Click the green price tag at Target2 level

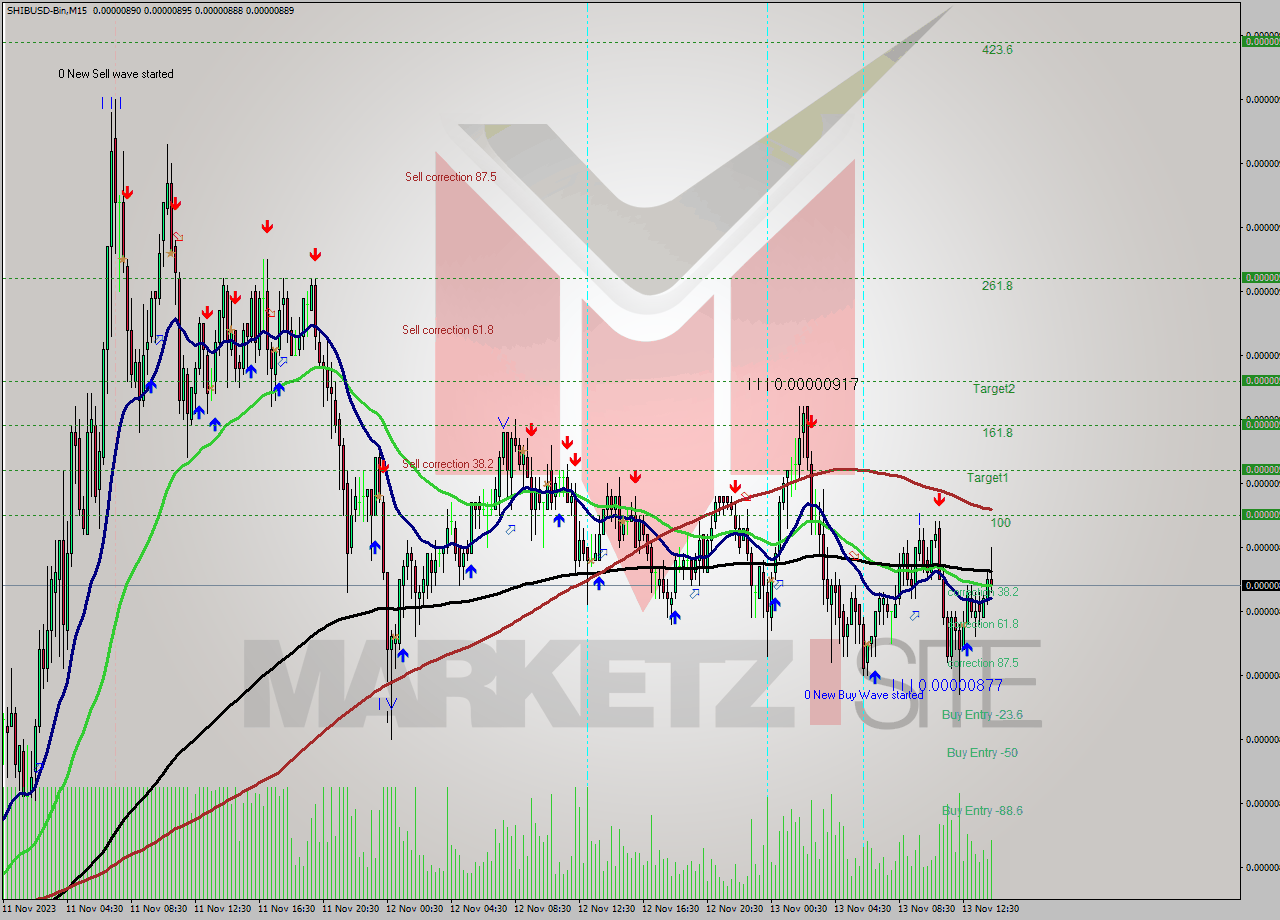[x=1260, y=381]
